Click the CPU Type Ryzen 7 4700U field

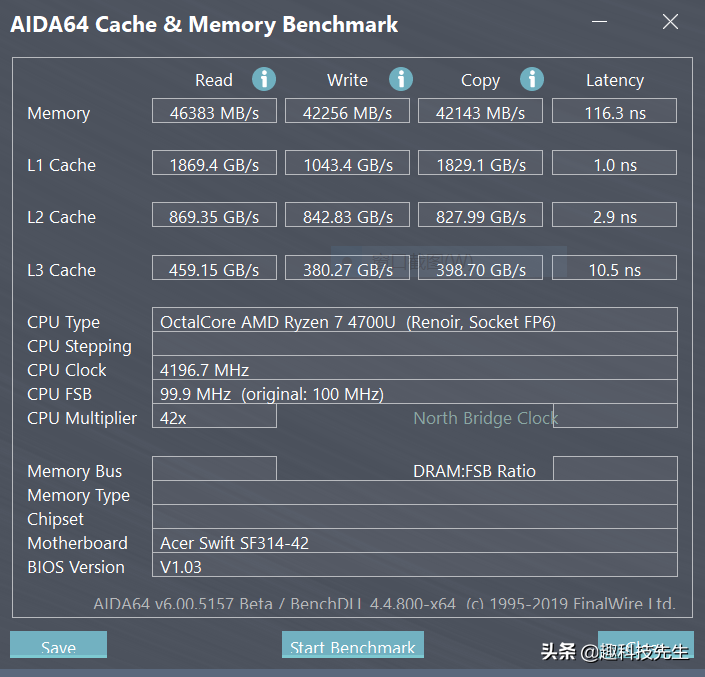[x=414, y=321]
